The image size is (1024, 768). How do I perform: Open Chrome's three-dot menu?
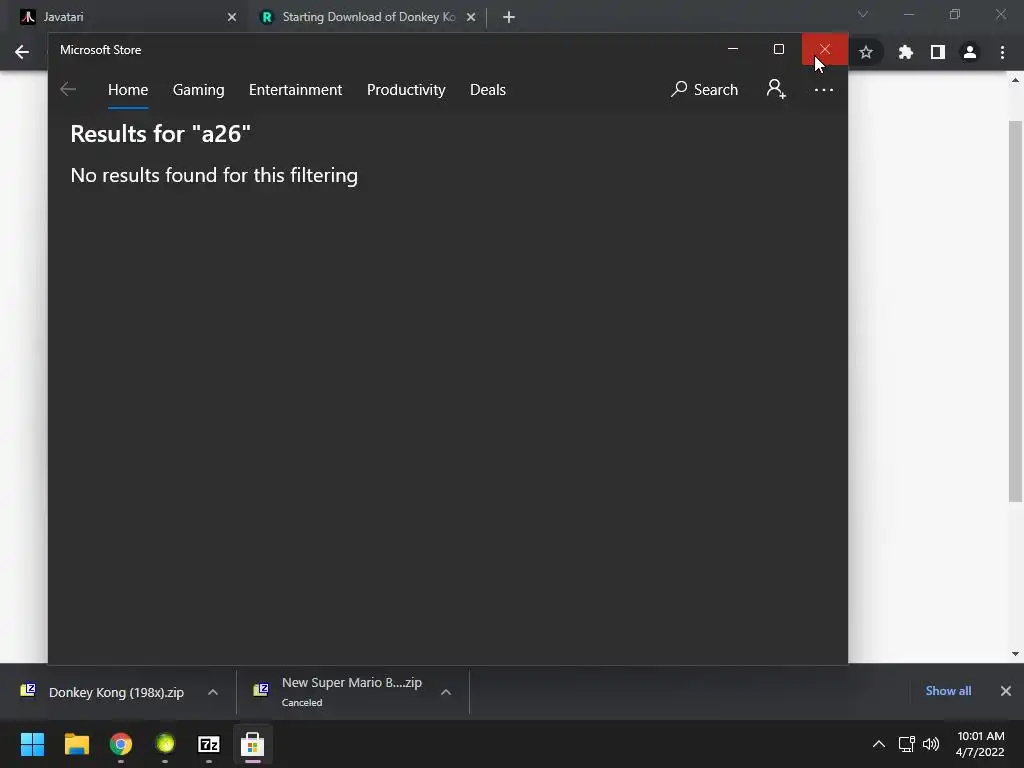point(1002,52)
